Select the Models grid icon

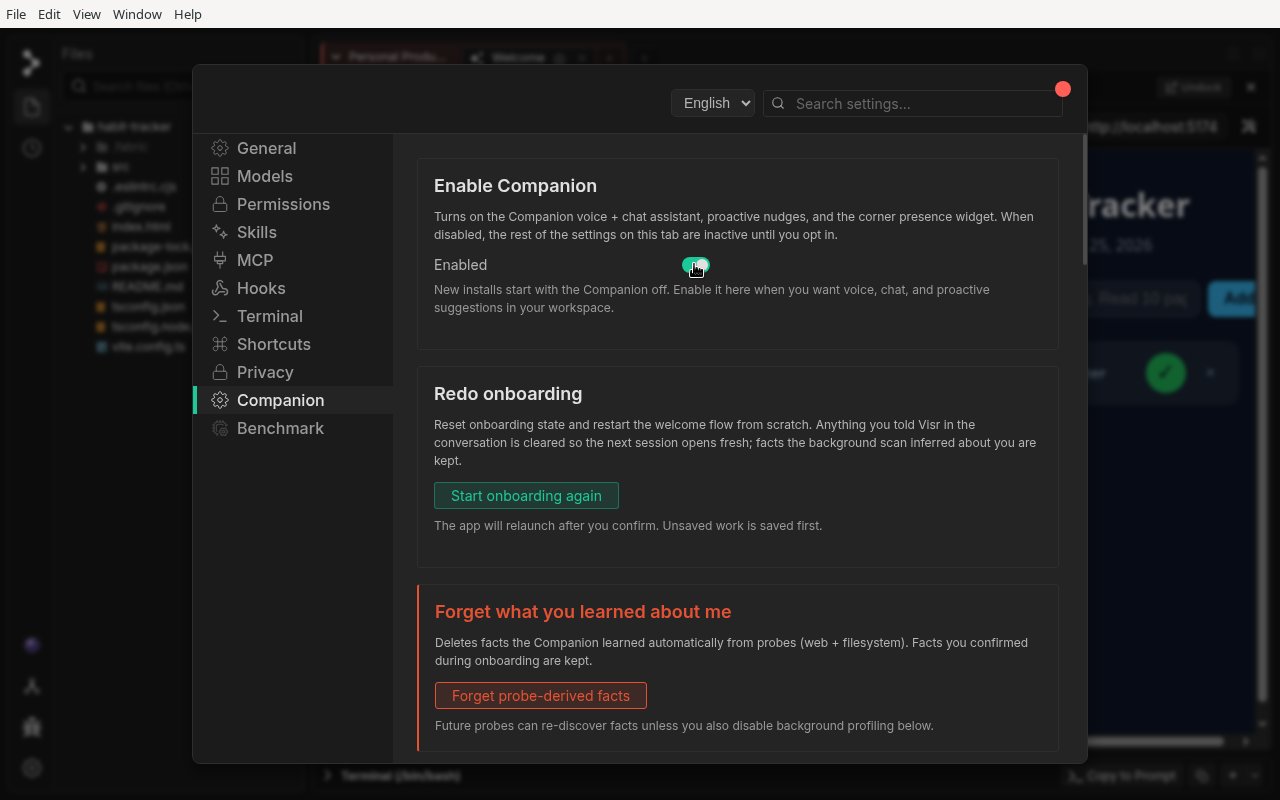[x=220, y=176]
